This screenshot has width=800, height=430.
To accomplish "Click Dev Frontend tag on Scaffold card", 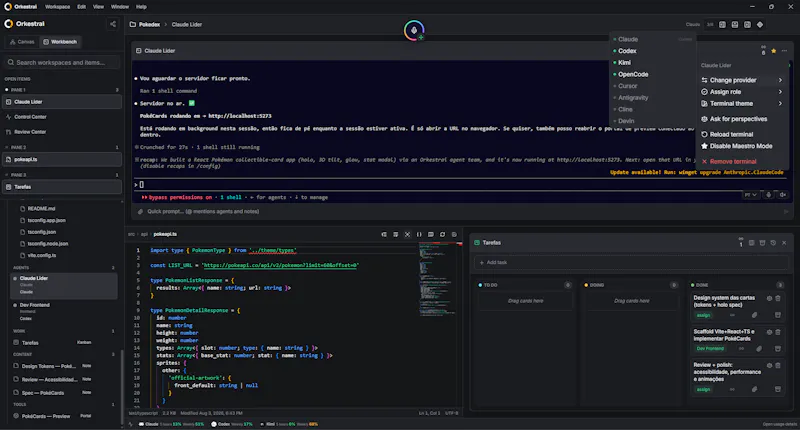I will [x=710, y=349].
